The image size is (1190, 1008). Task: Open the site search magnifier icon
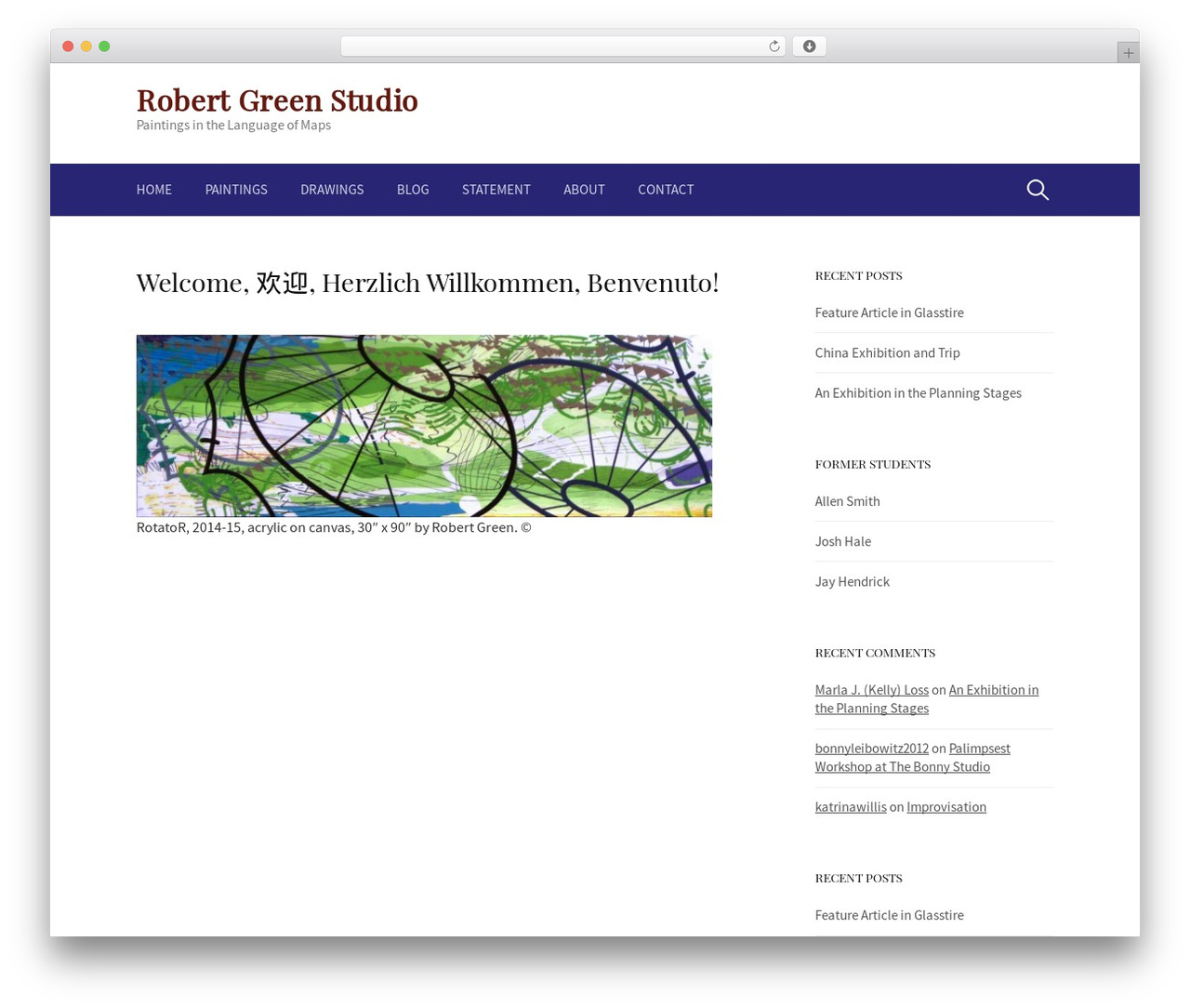coord(1038,190)
